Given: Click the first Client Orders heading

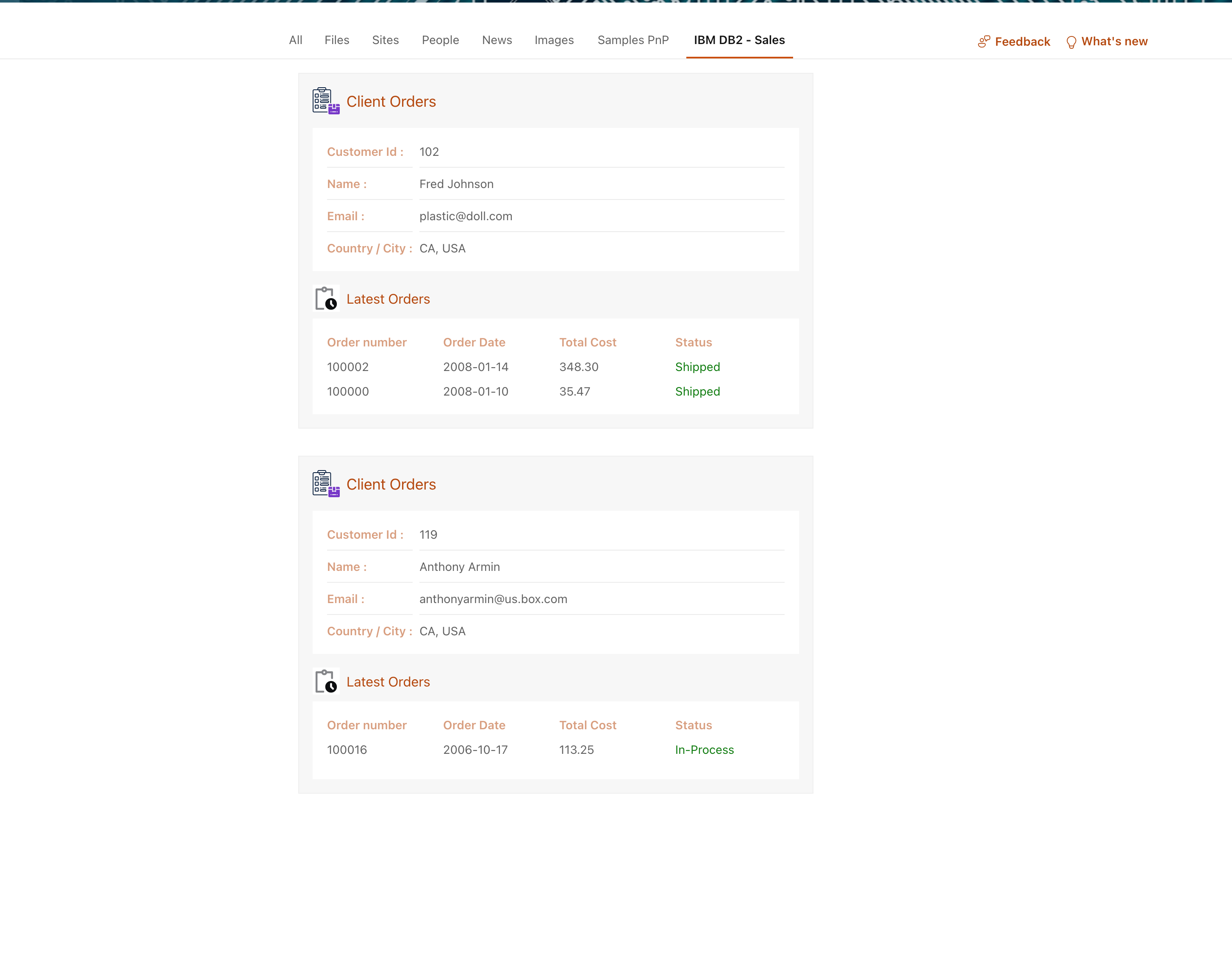Looking at the screenshot, I should 391,102.
